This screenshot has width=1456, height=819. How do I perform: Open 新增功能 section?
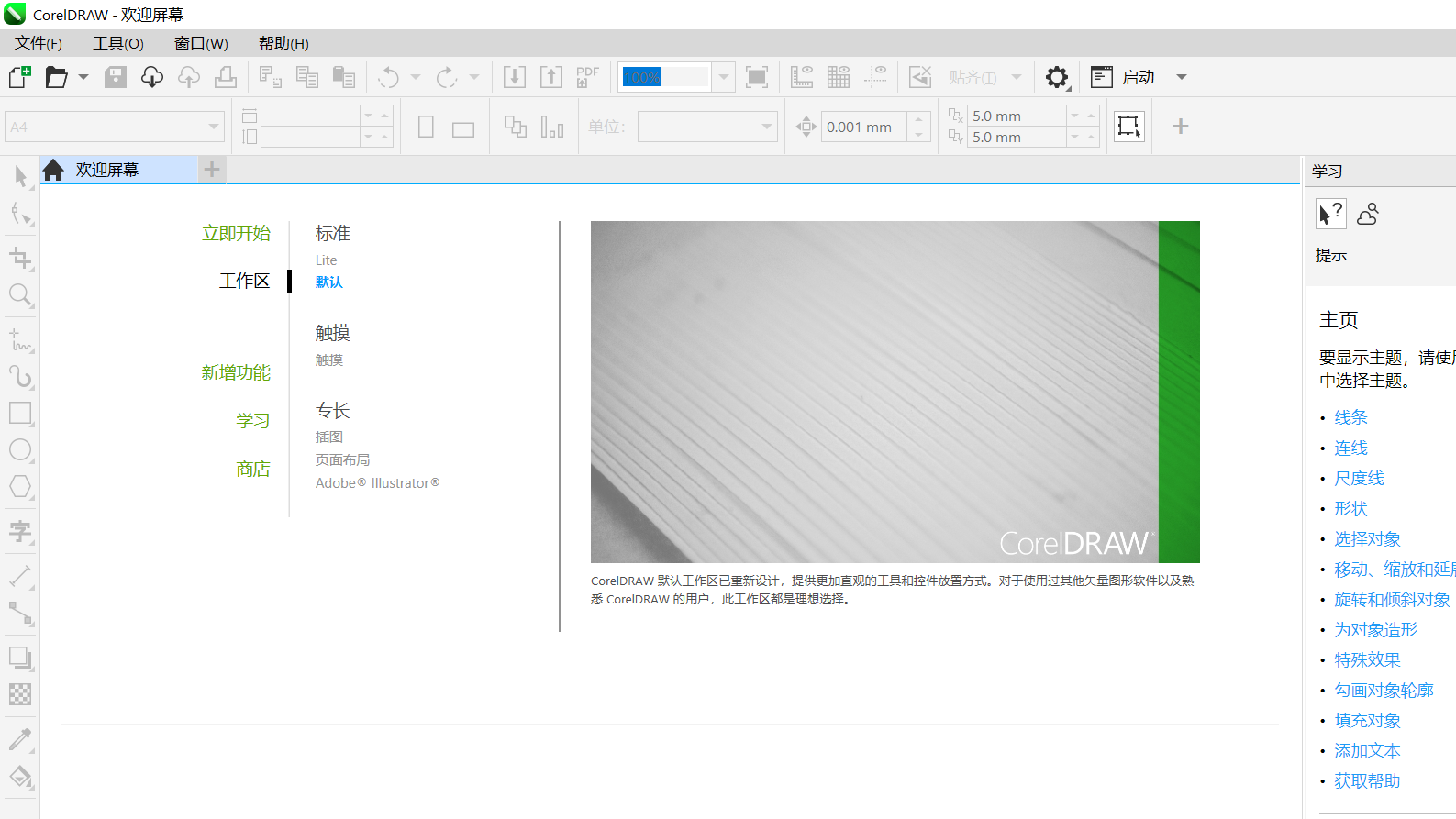pyautogui.click(x=236, y=372)
